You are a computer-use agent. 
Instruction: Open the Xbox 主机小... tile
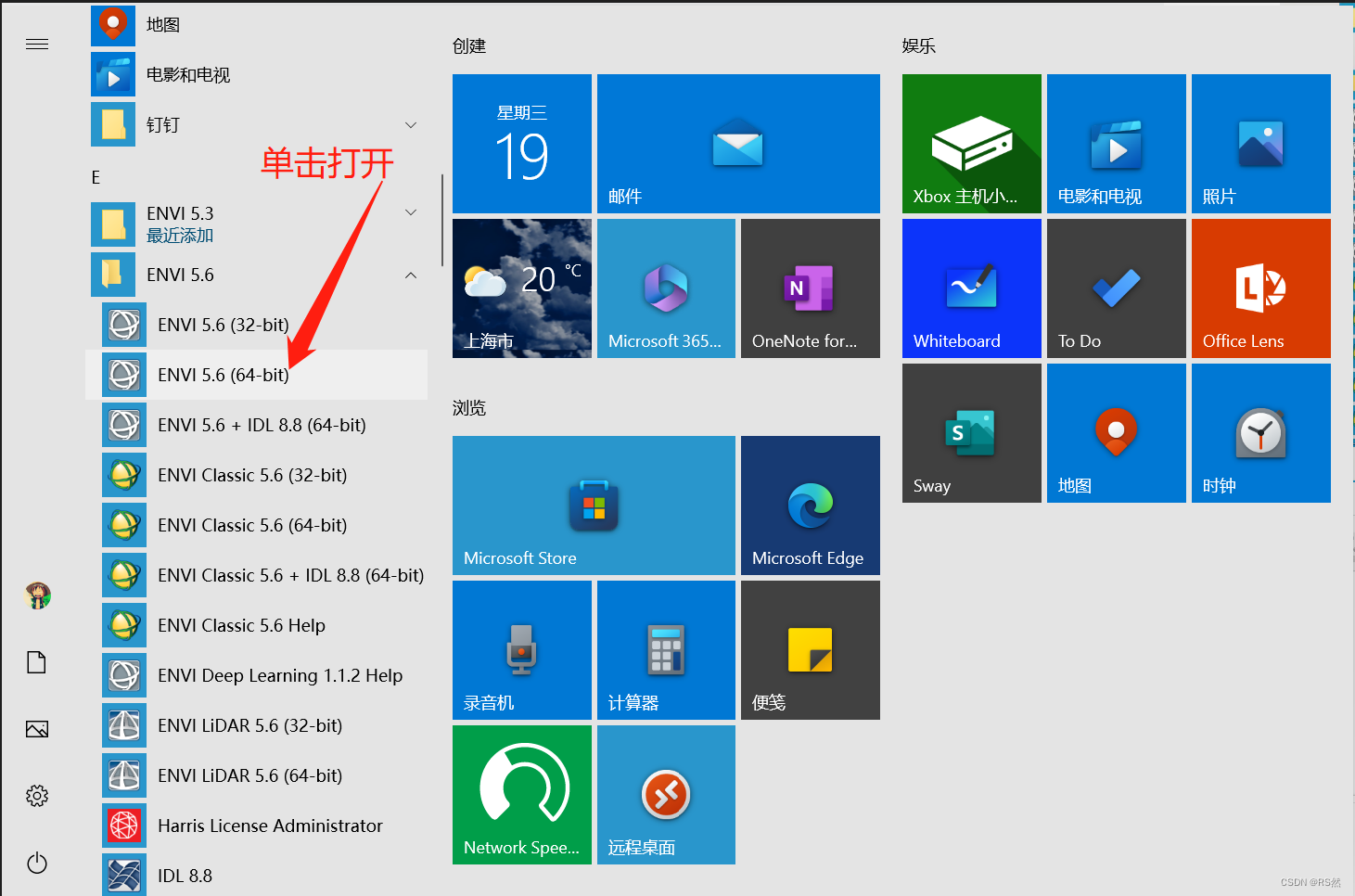click(x=972, y=144)
